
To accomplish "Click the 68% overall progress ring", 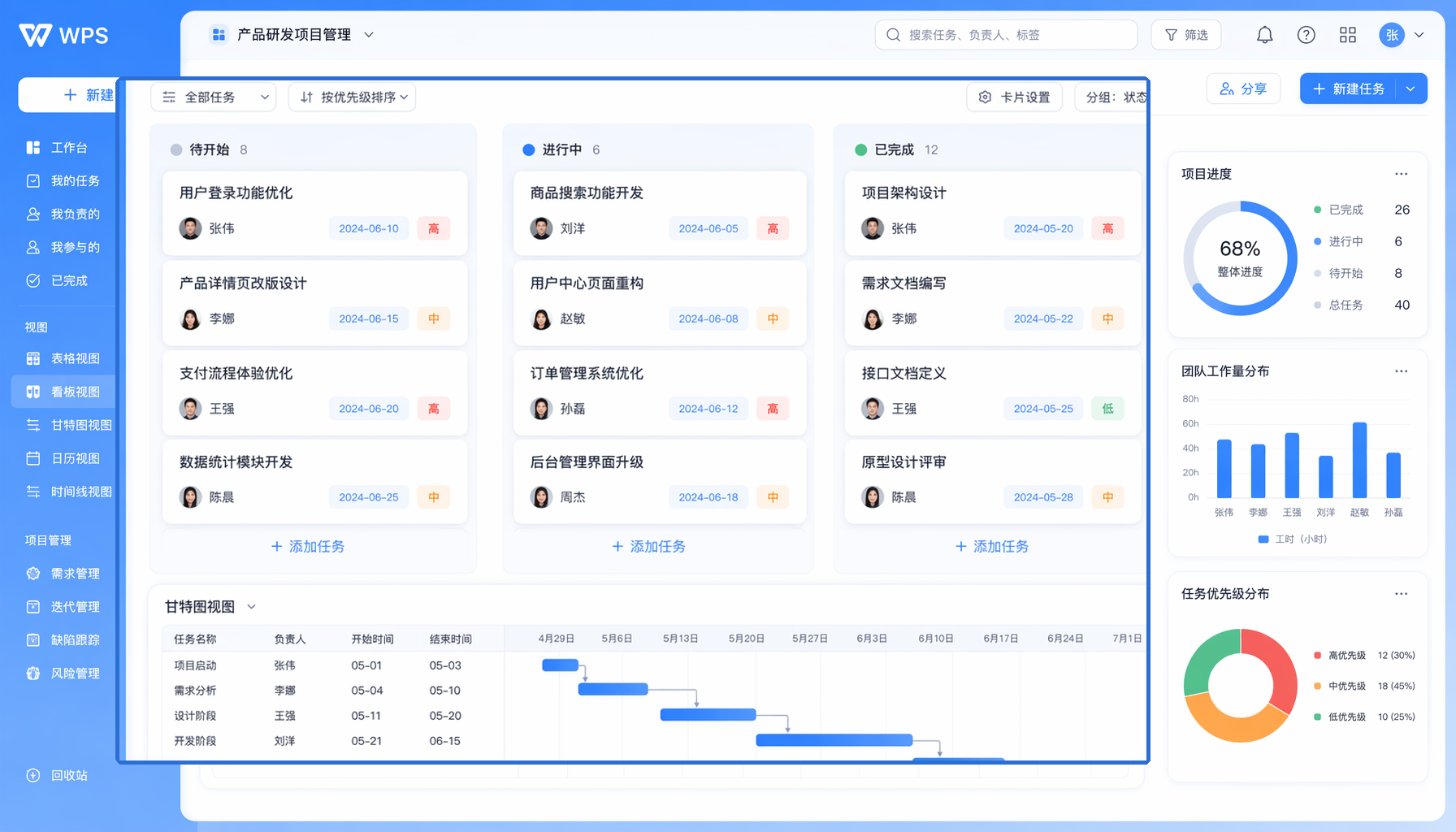I will [1240, 258].
